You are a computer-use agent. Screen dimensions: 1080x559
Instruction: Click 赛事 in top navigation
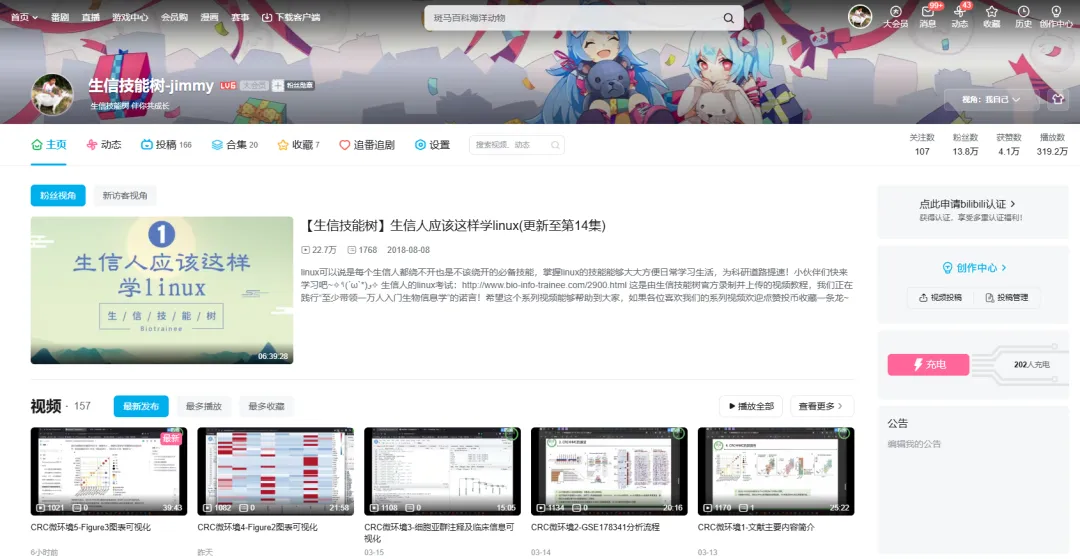tap(240, 17)
